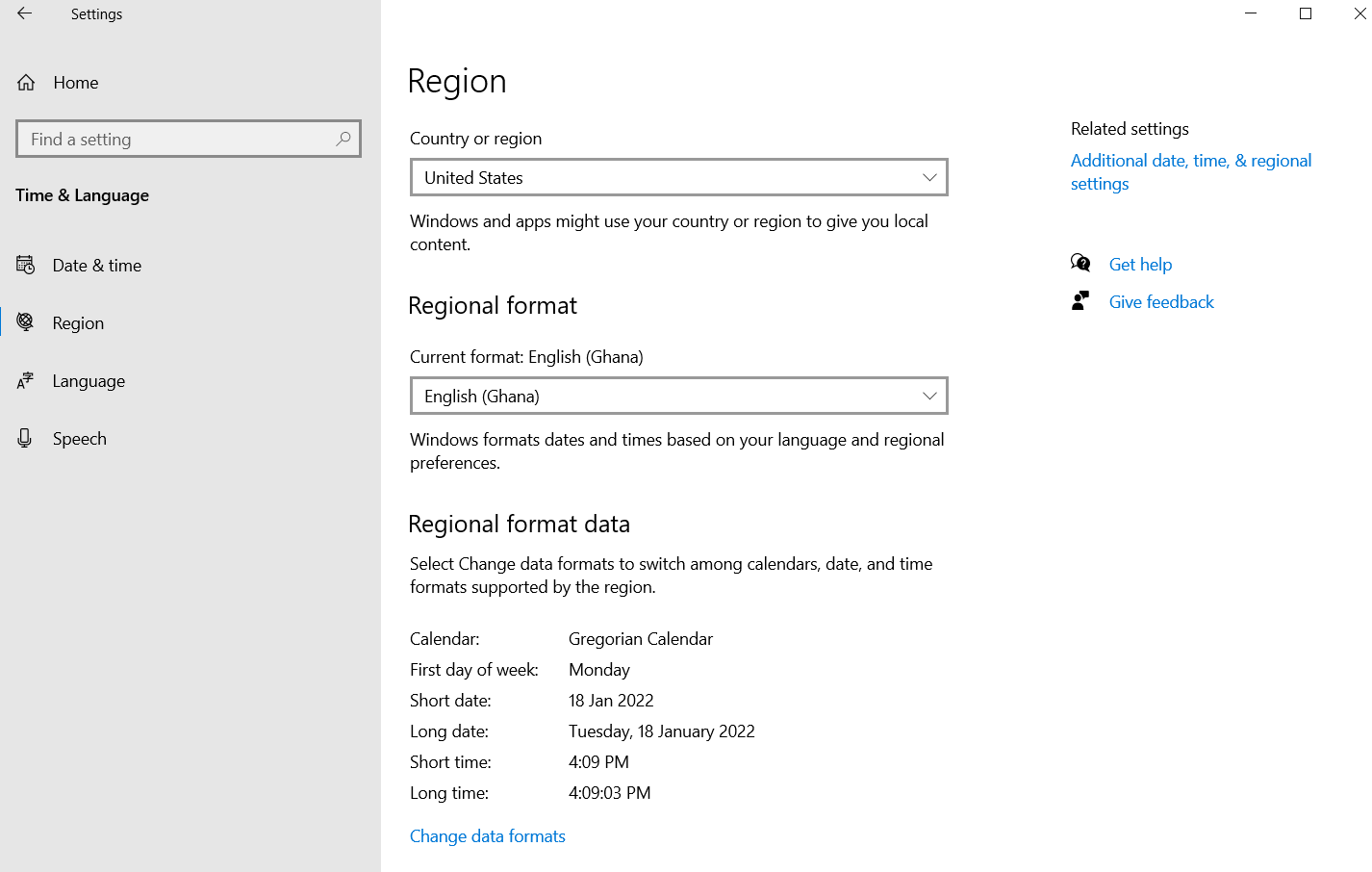
Task: Open the Country or region dropdown
Action: tap(679, 177)
